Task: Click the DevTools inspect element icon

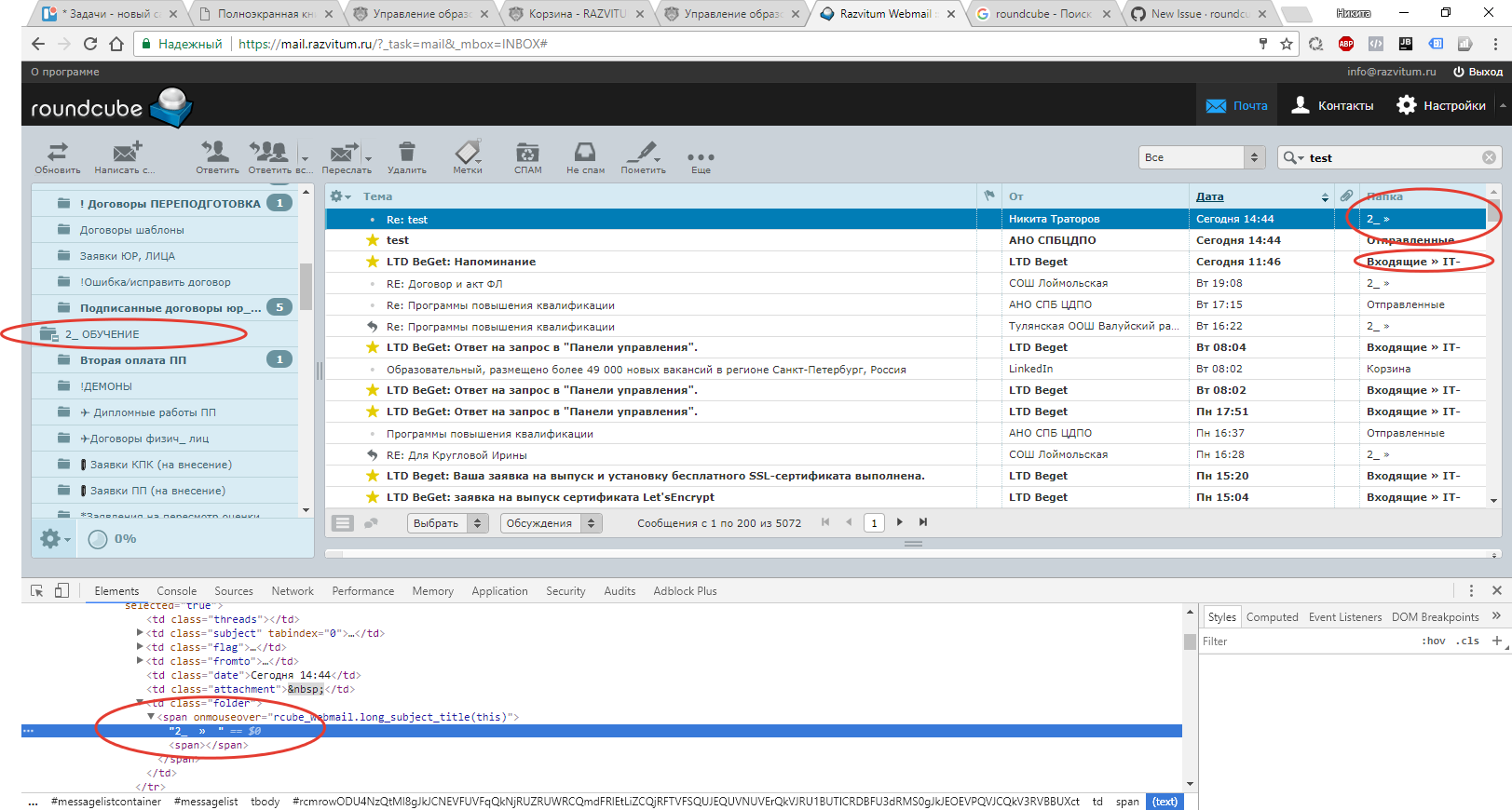Action: (36, 590)
